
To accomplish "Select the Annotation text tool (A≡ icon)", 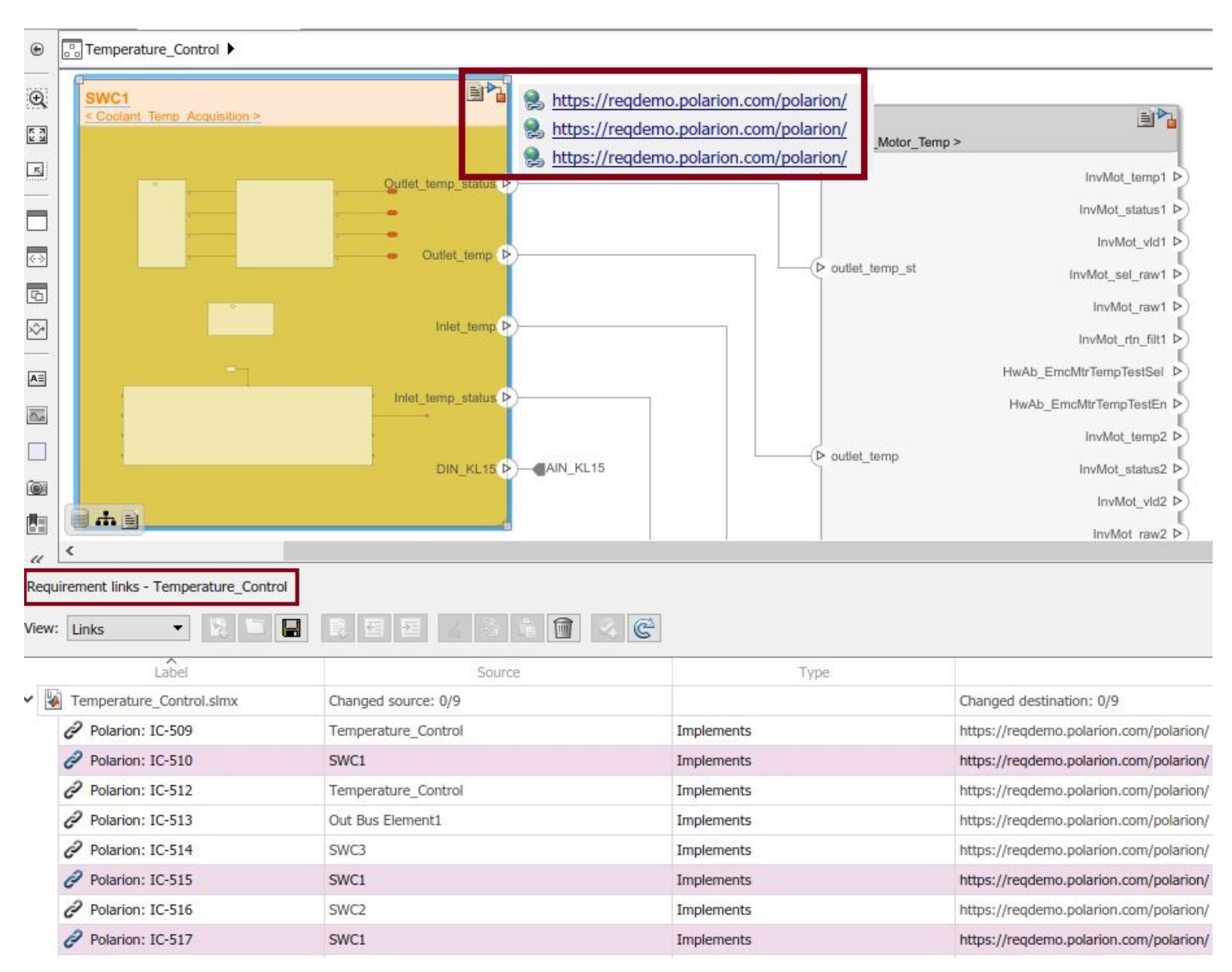I will click(37, 379).
